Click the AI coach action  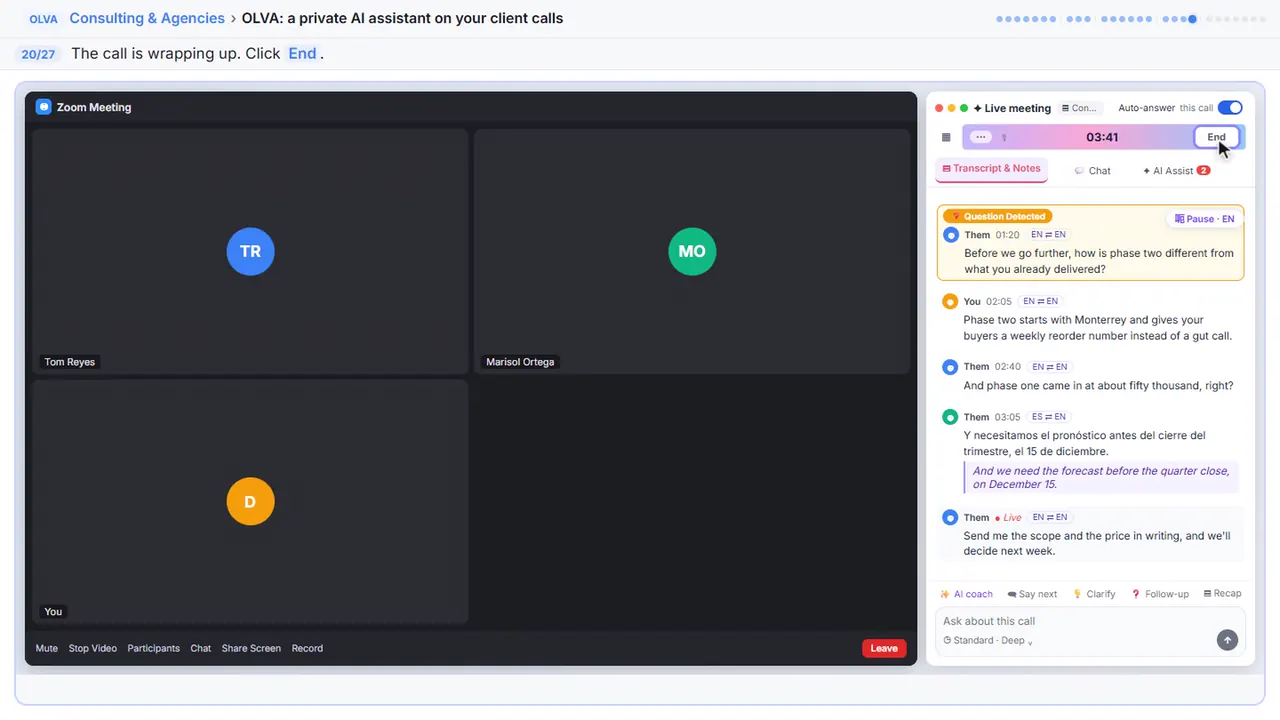966,594
